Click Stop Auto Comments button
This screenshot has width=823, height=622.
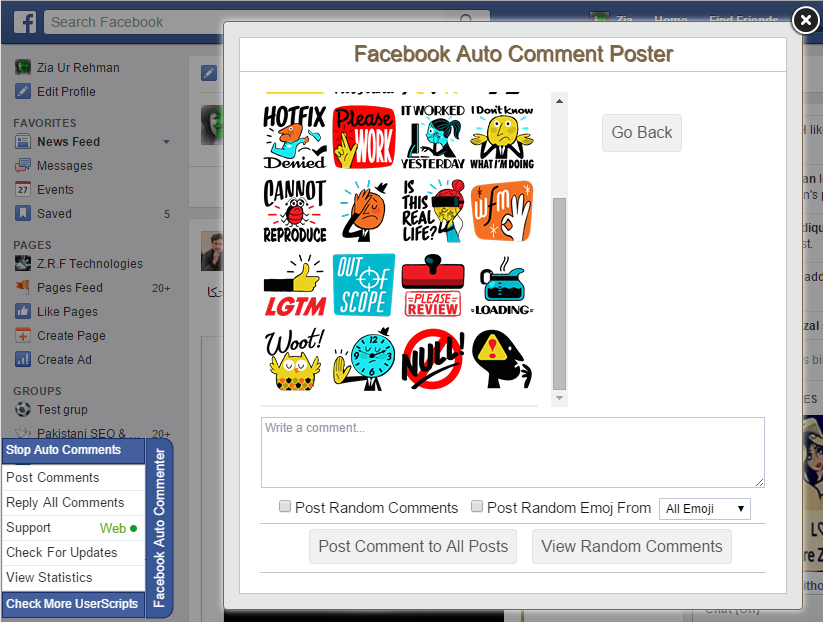coord(73,451)
